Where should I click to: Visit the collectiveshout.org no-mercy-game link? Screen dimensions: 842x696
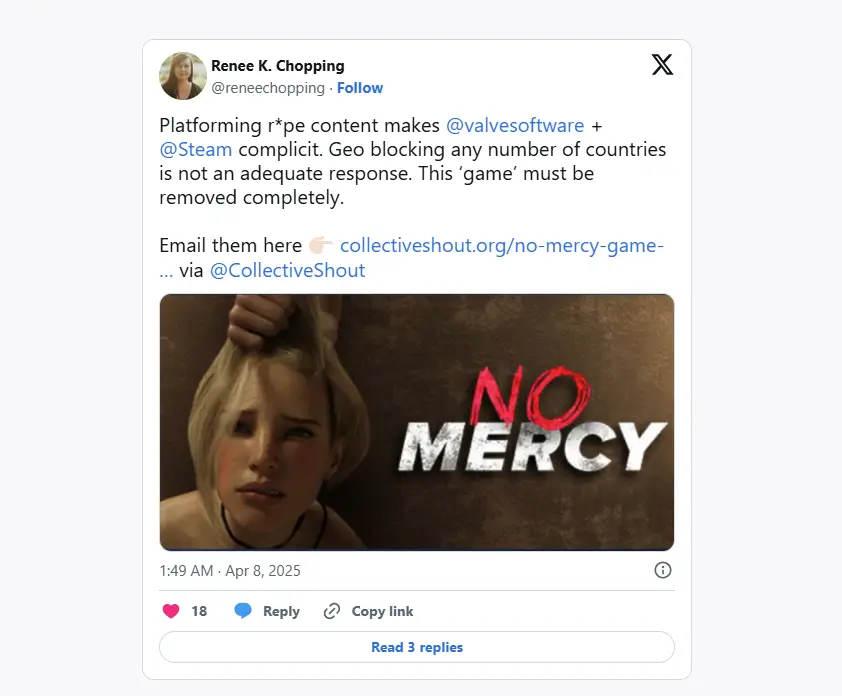pyautogui.click(x=502, y=245)
